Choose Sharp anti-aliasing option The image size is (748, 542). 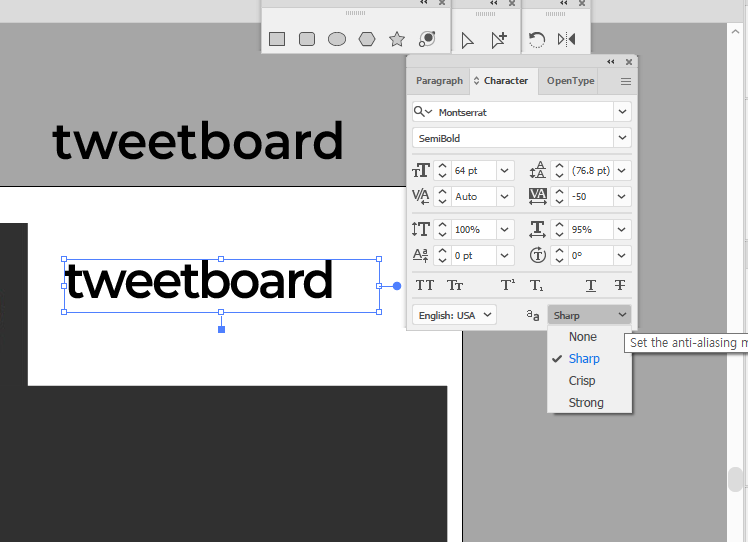tap(590, 359)
